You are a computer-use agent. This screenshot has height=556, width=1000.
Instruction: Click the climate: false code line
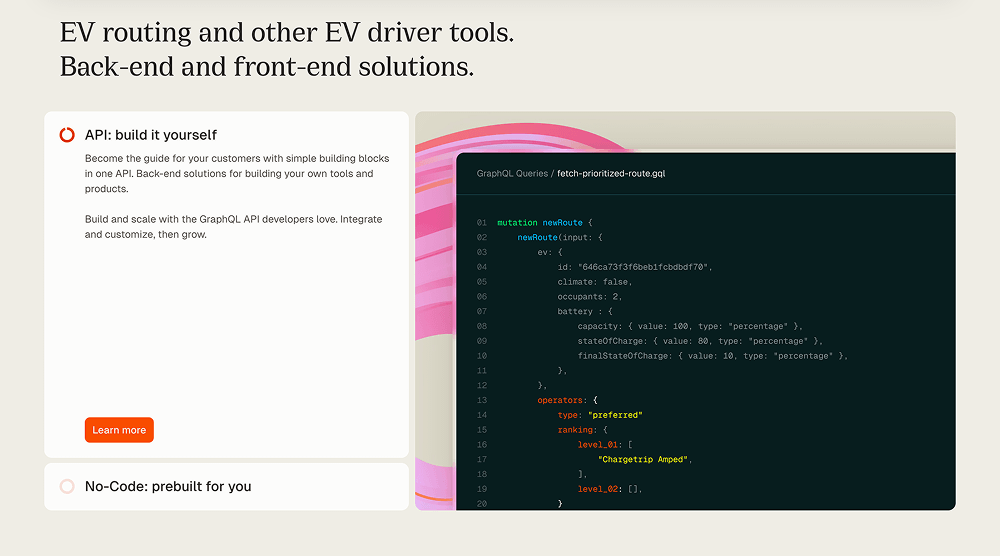[x=594, y=282]
